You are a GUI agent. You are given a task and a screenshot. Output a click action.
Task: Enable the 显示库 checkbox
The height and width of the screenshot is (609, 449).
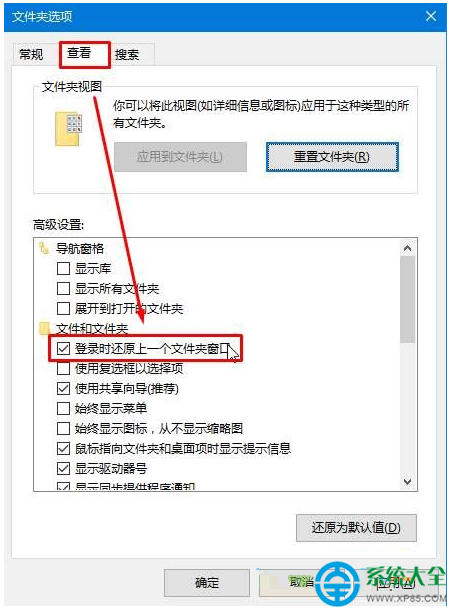(63, 268)
